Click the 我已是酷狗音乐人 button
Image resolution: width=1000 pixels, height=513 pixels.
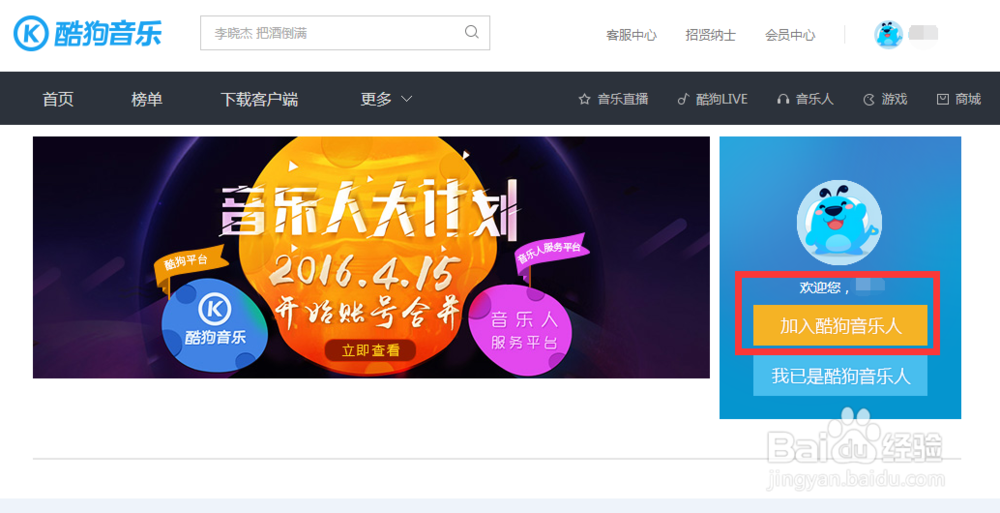pos(840,376)
